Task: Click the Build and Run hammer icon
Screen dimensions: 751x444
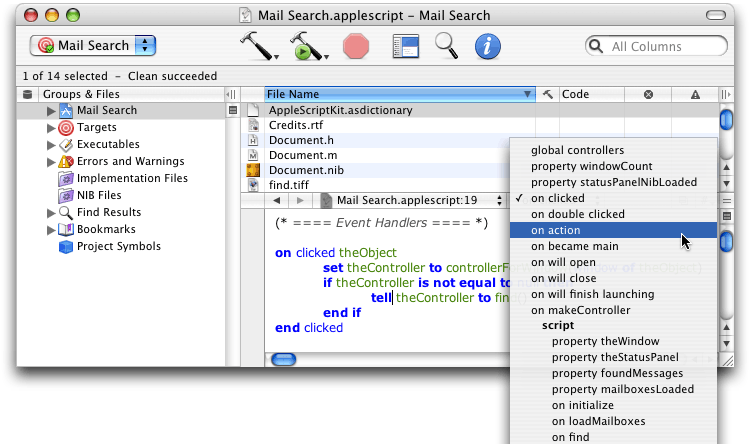Action: (306, 46)
